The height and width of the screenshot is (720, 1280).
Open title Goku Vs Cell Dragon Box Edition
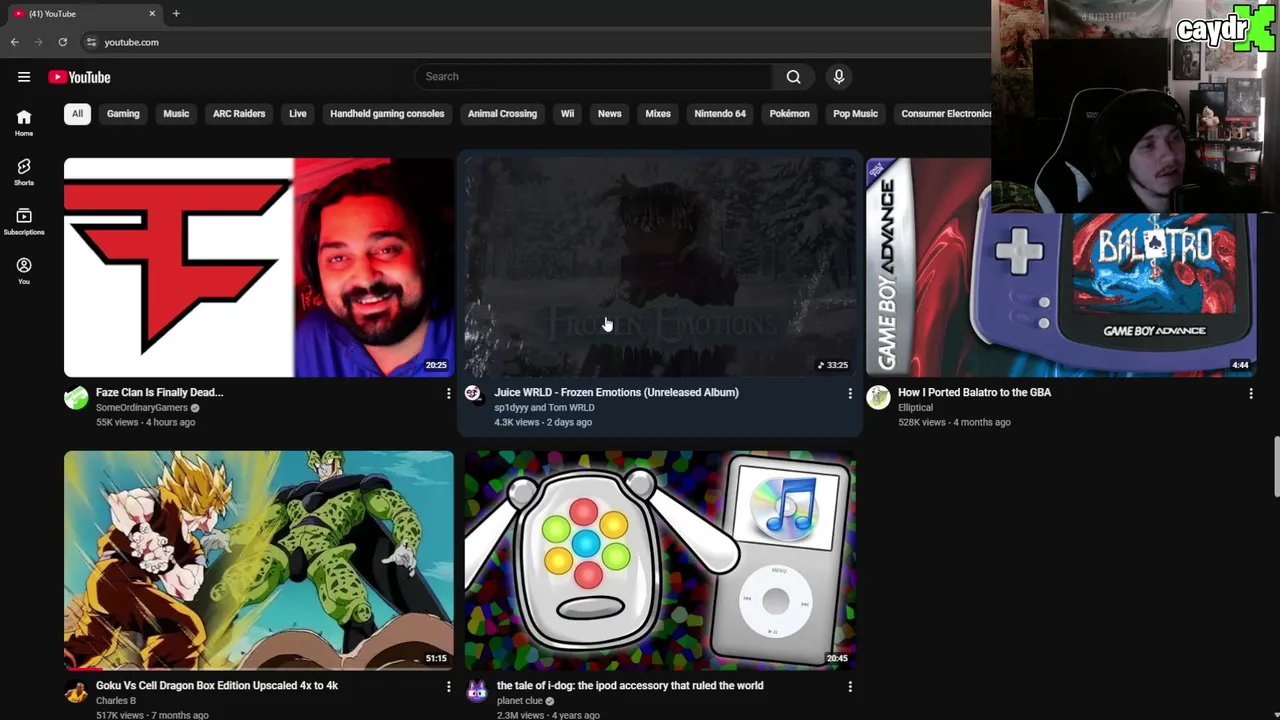[x=217, y=685]
